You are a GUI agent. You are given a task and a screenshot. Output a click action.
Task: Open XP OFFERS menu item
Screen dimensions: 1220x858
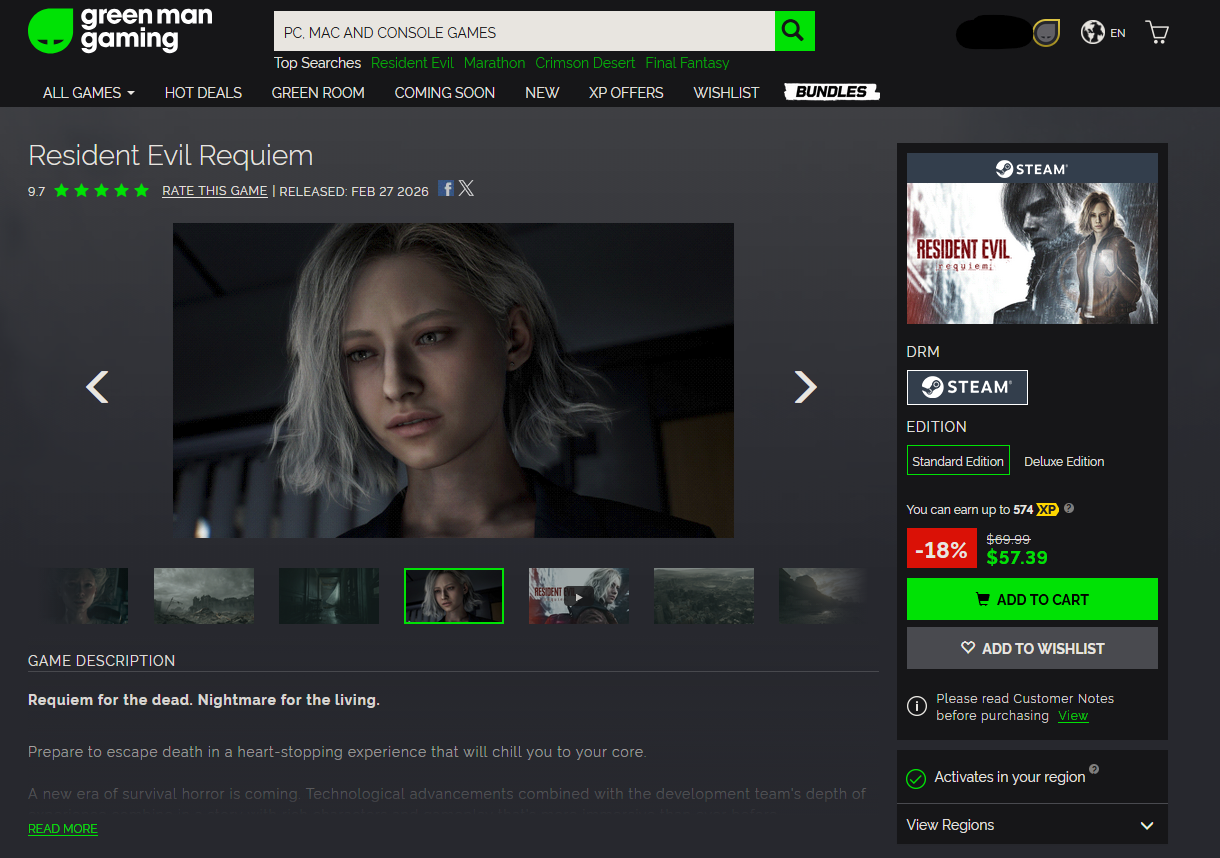click(626, 92)
